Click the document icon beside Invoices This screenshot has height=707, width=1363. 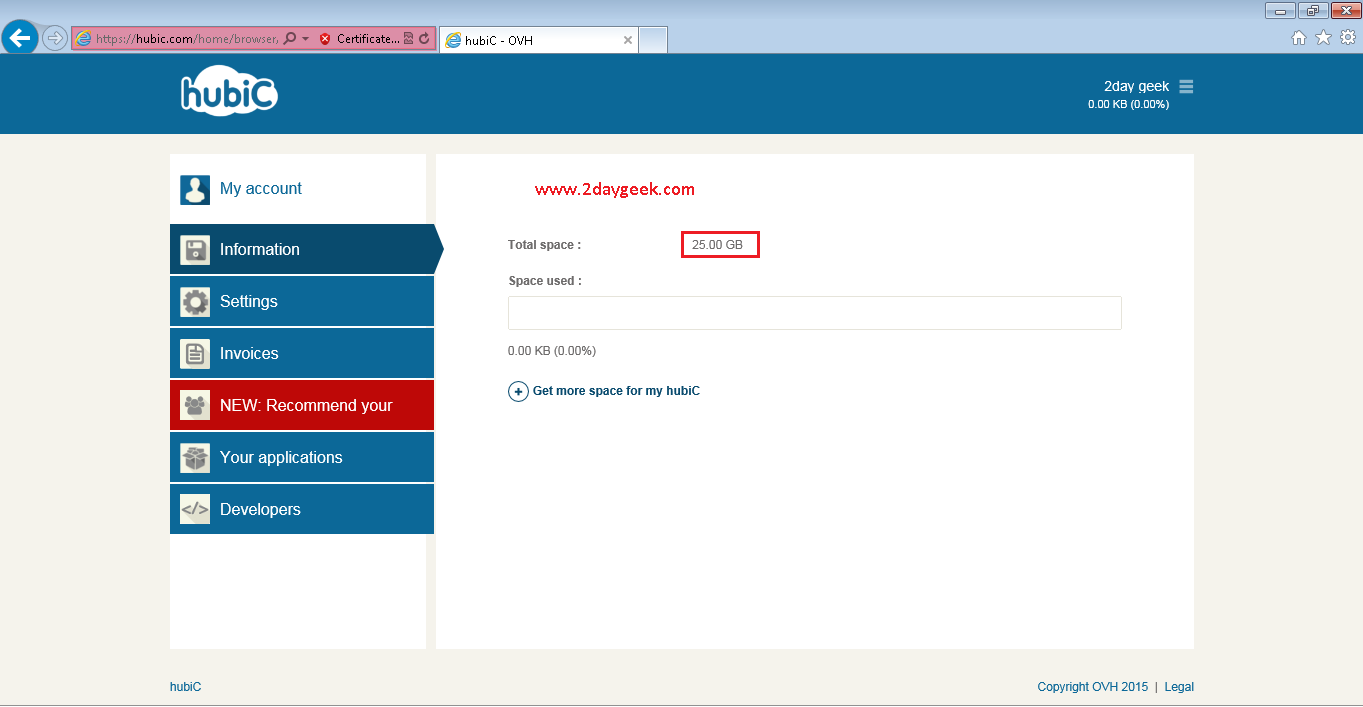(x=195, y=354)
